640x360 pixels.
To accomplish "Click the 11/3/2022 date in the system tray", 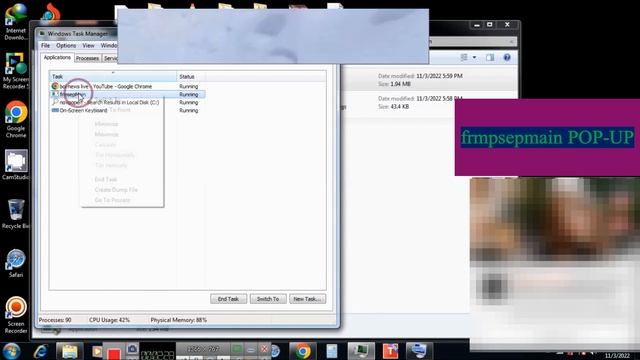I will click(x=617, y=356).
